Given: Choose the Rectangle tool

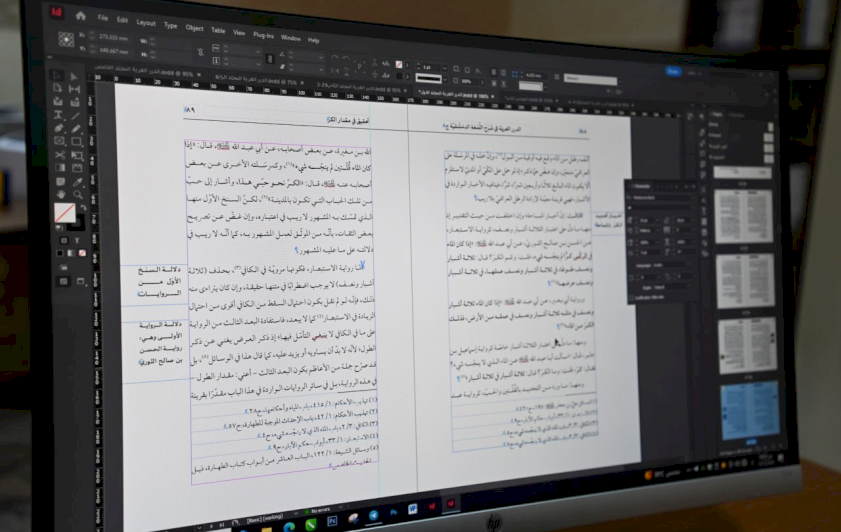Looking at the screenshot, I should pyautogui.click(x=76, y=142).
